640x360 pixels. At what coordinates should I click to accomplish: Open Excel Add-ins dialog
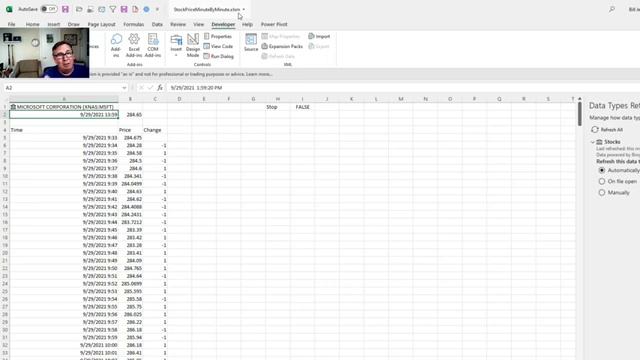coord(134,45)
